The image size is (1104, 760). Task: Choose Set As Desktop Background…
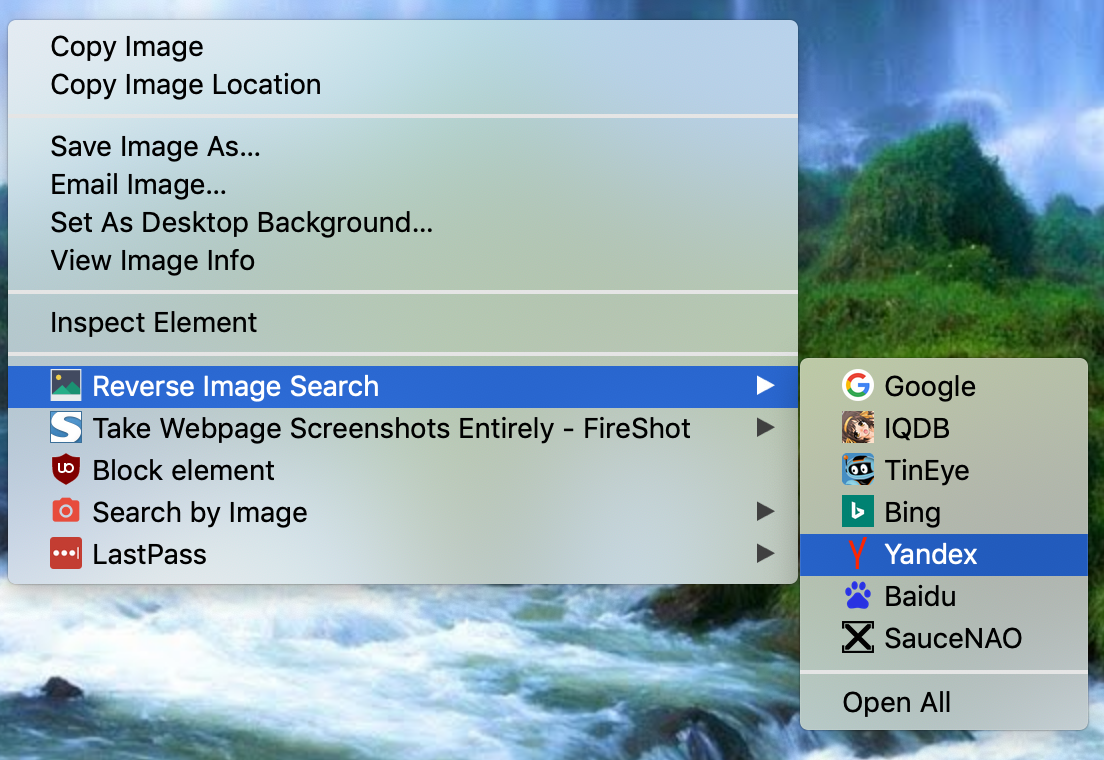(241, 223)
